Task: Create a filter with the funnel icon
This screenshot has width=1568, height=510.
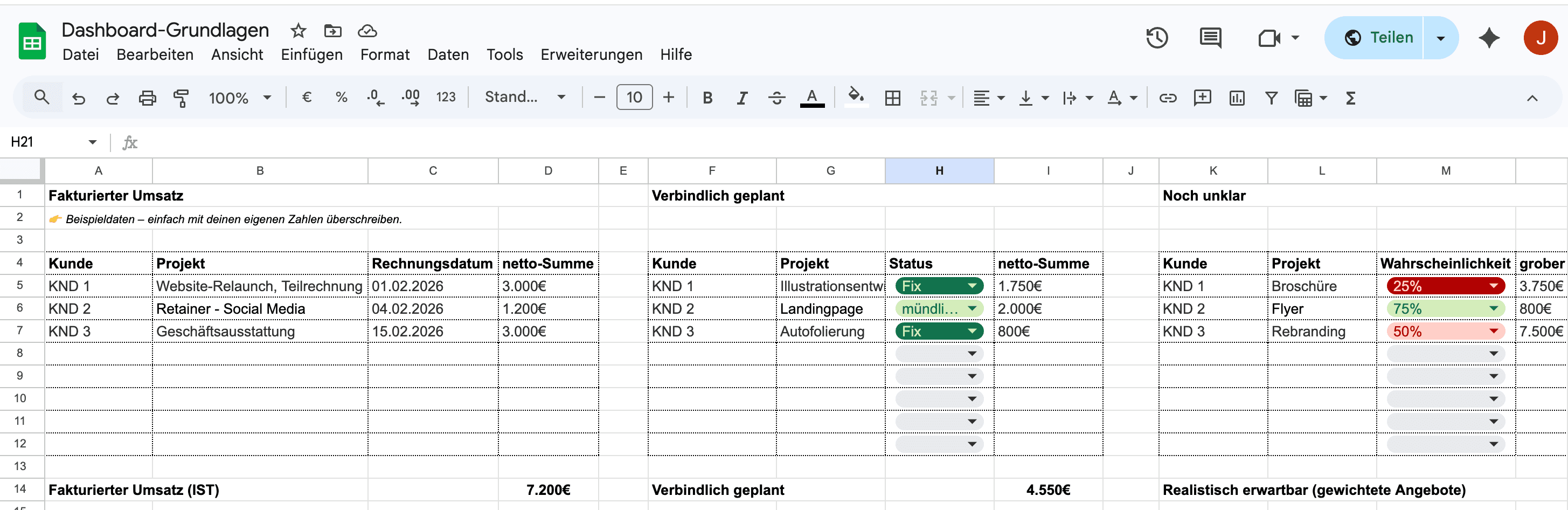Action: coord(1271,98)
